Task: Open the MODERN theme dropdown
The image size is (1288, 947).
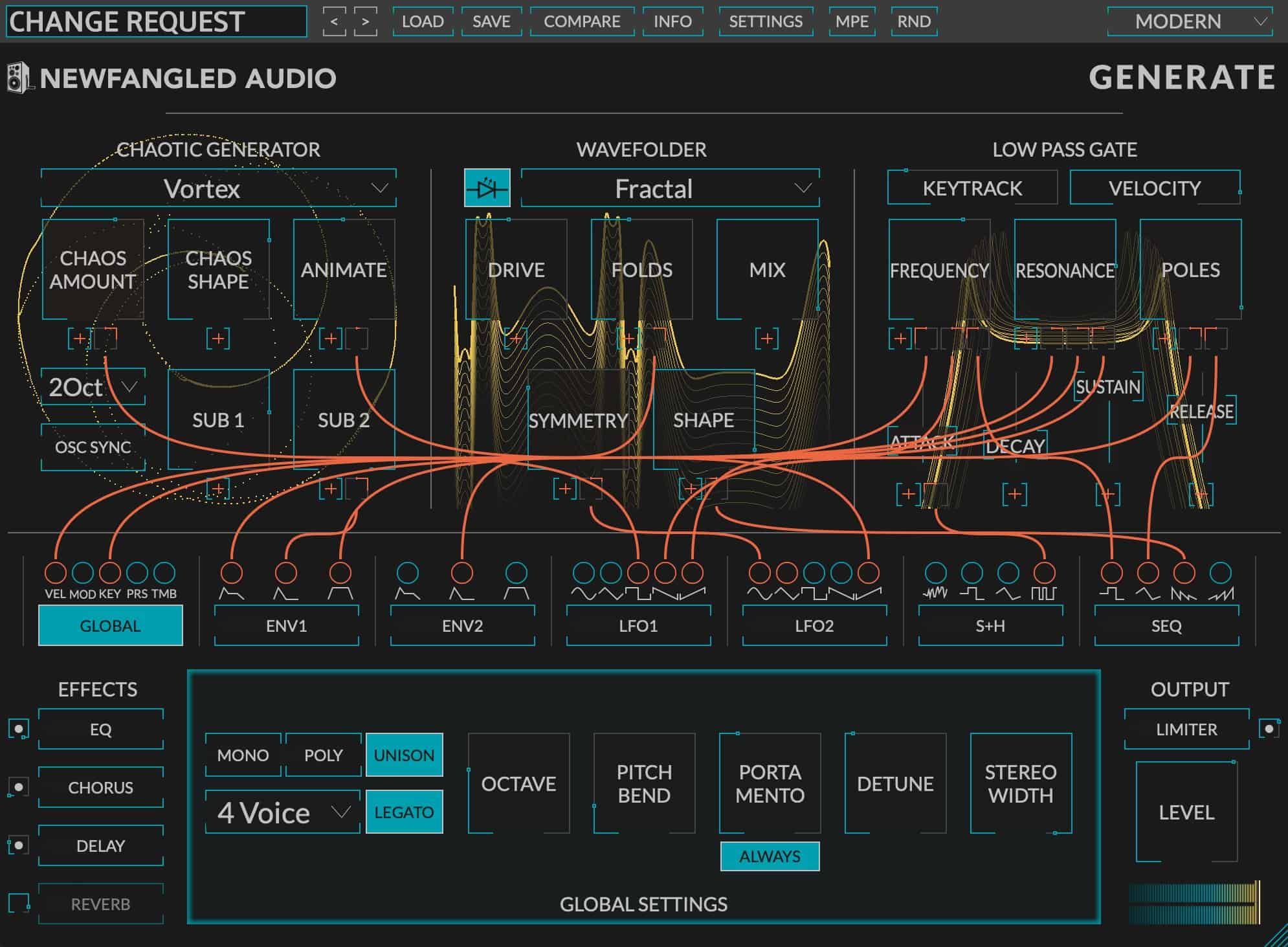Action: 1190,22
